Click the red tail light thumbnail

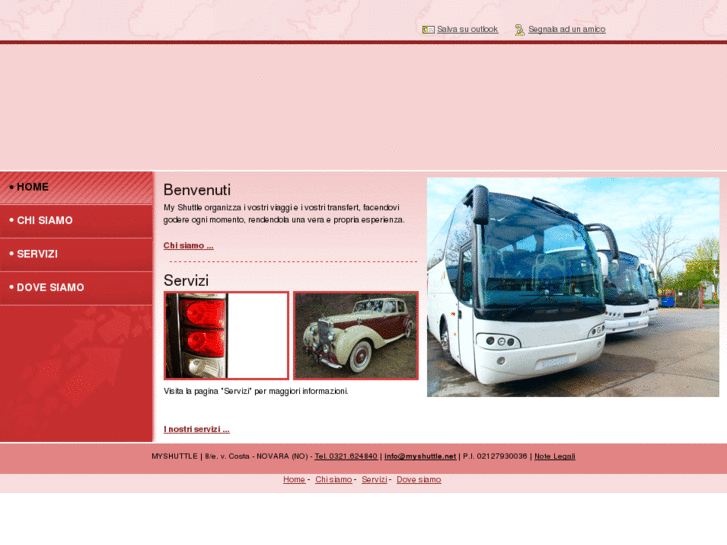(226, 335)
